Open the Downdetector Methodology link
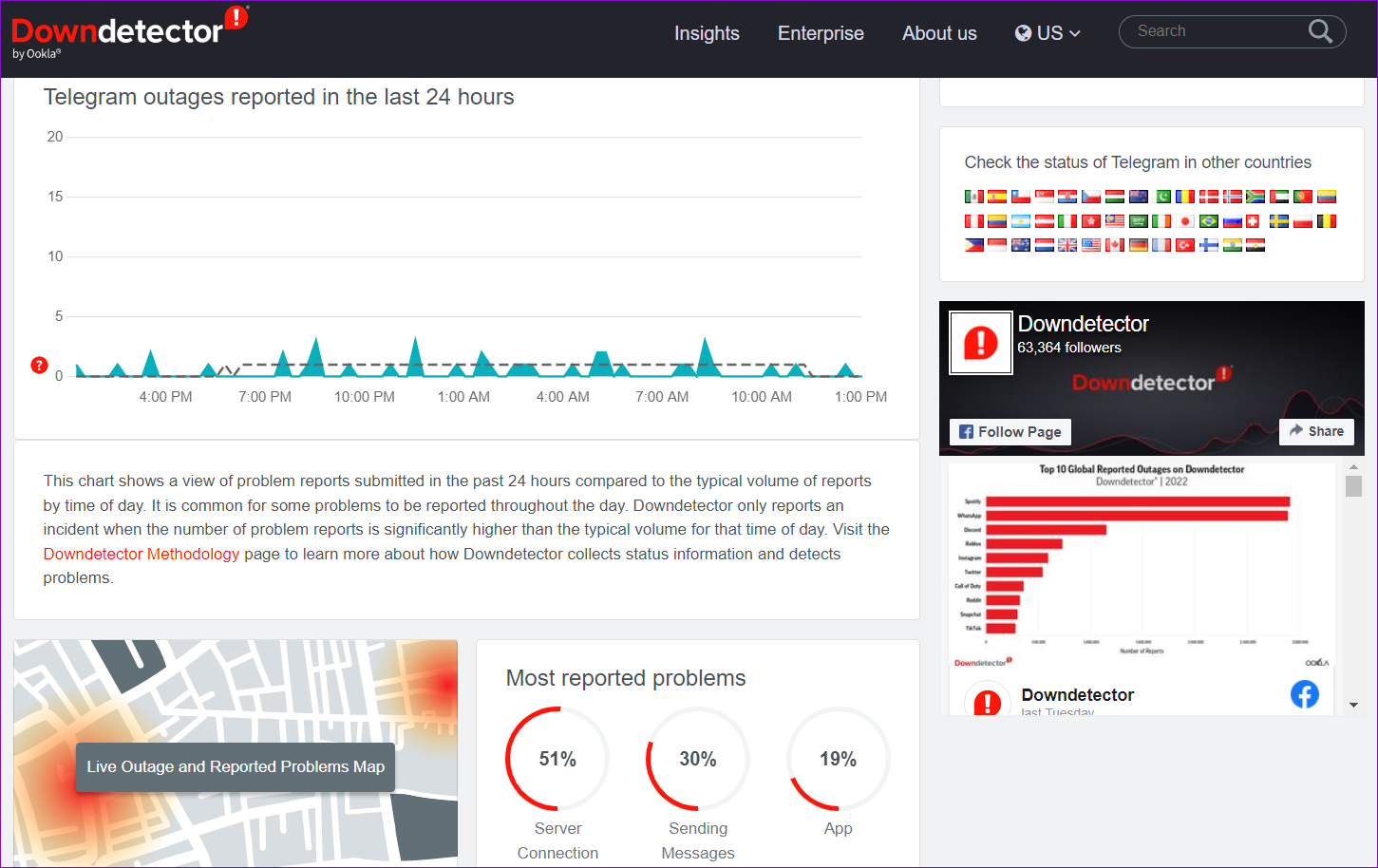Image resolution: width=1378 pixels, height=868 pixels. [142, 554]
